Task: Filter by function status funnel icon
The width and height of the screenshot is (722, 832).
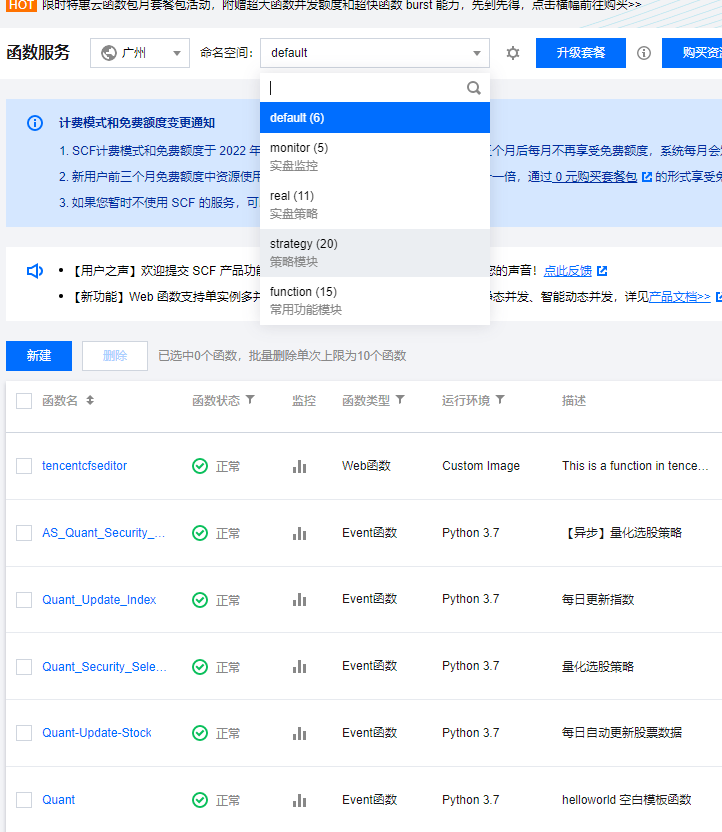Action: tap(250, 400)
